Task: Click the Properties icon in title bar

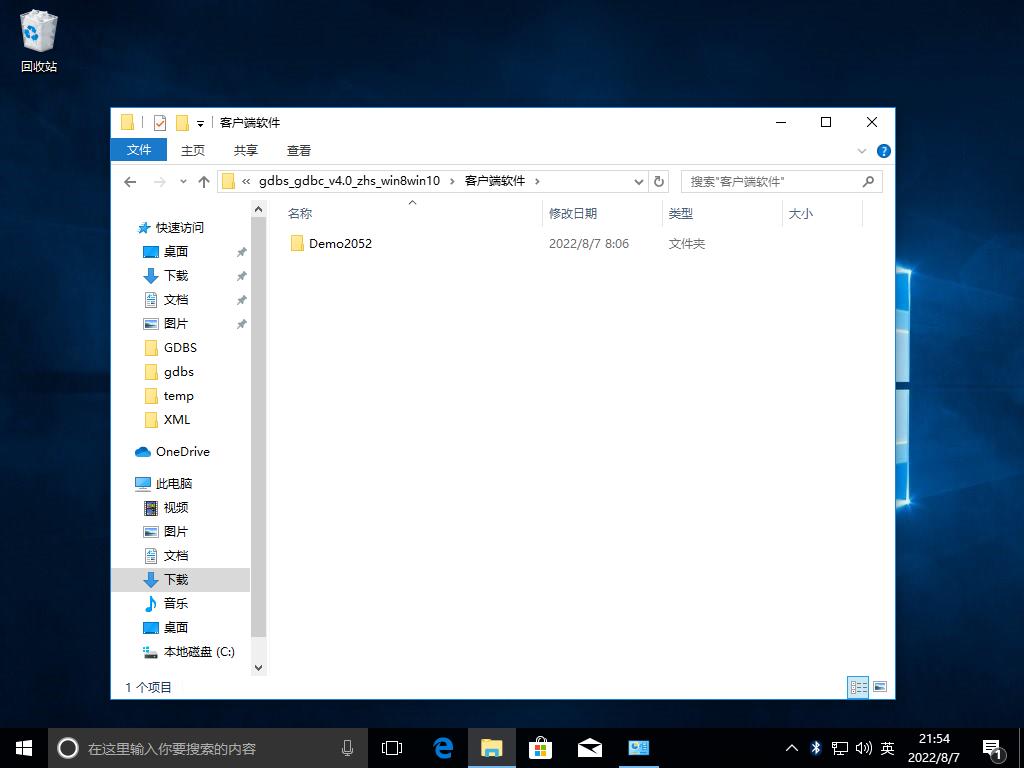Action: tap(160, 122)
